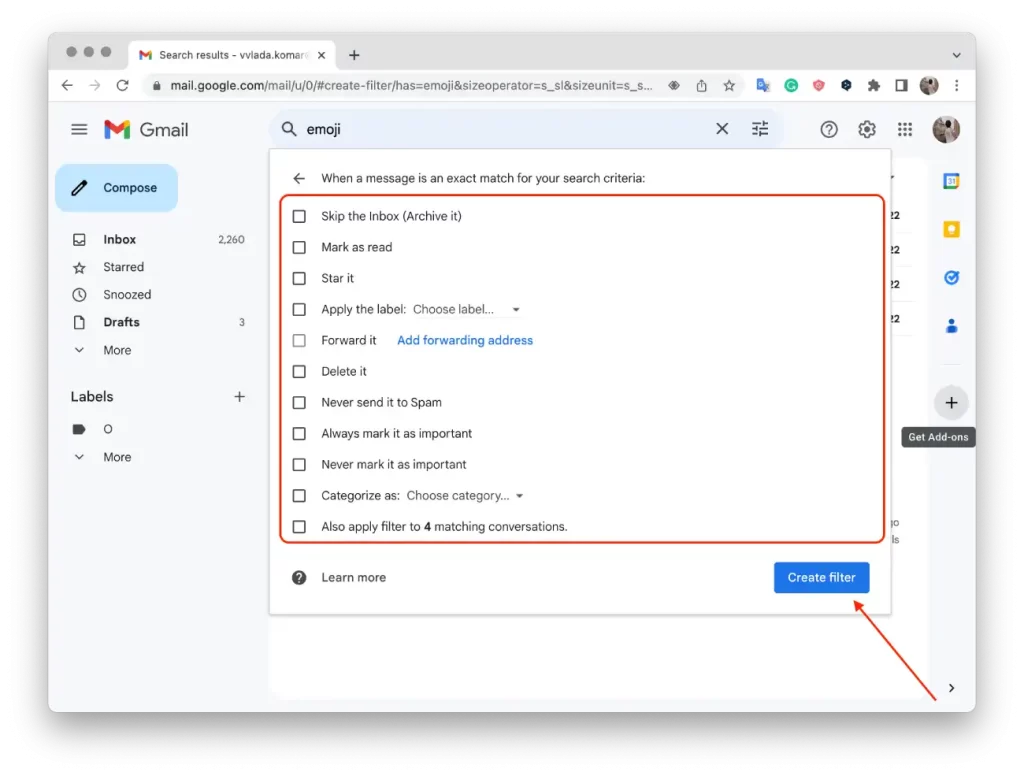Close the Search results tab
The height and width of the screenshot is (776, 1024).
click(x=321, y=56)
